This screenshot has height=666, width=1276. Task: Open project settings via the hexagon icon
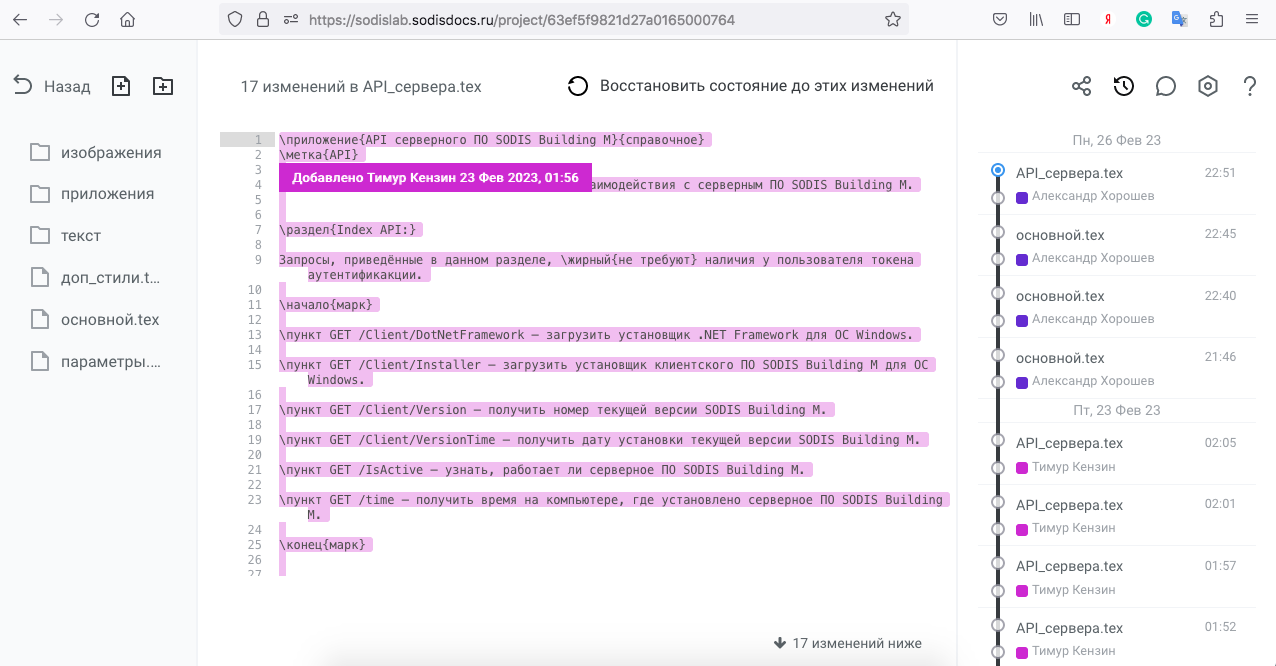click(1207, 86)
